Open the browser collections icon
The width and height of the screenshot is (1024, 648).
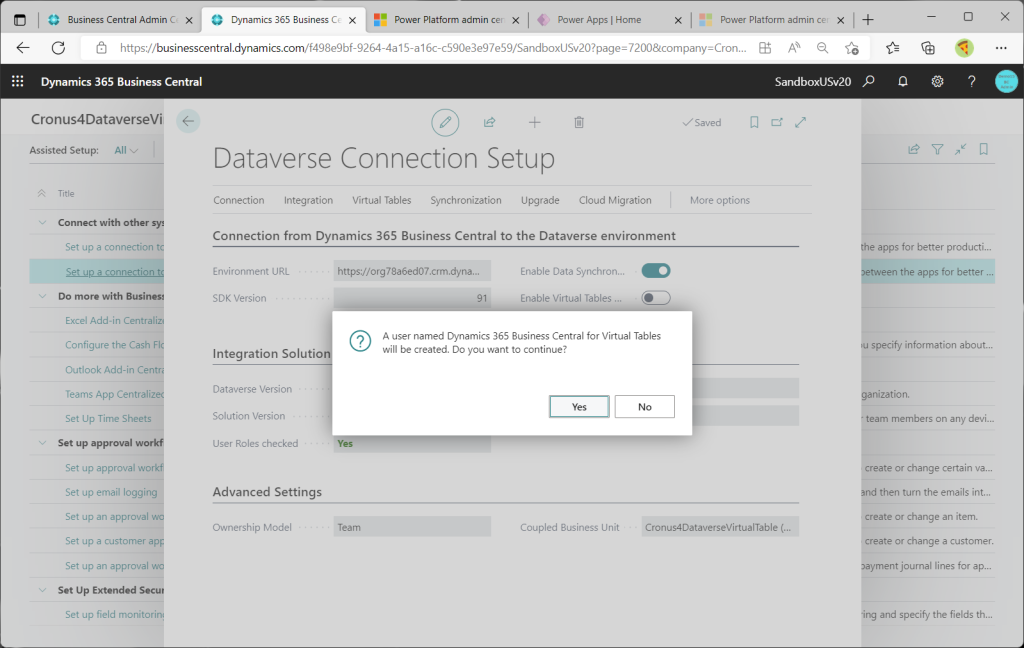pos(928,48)
